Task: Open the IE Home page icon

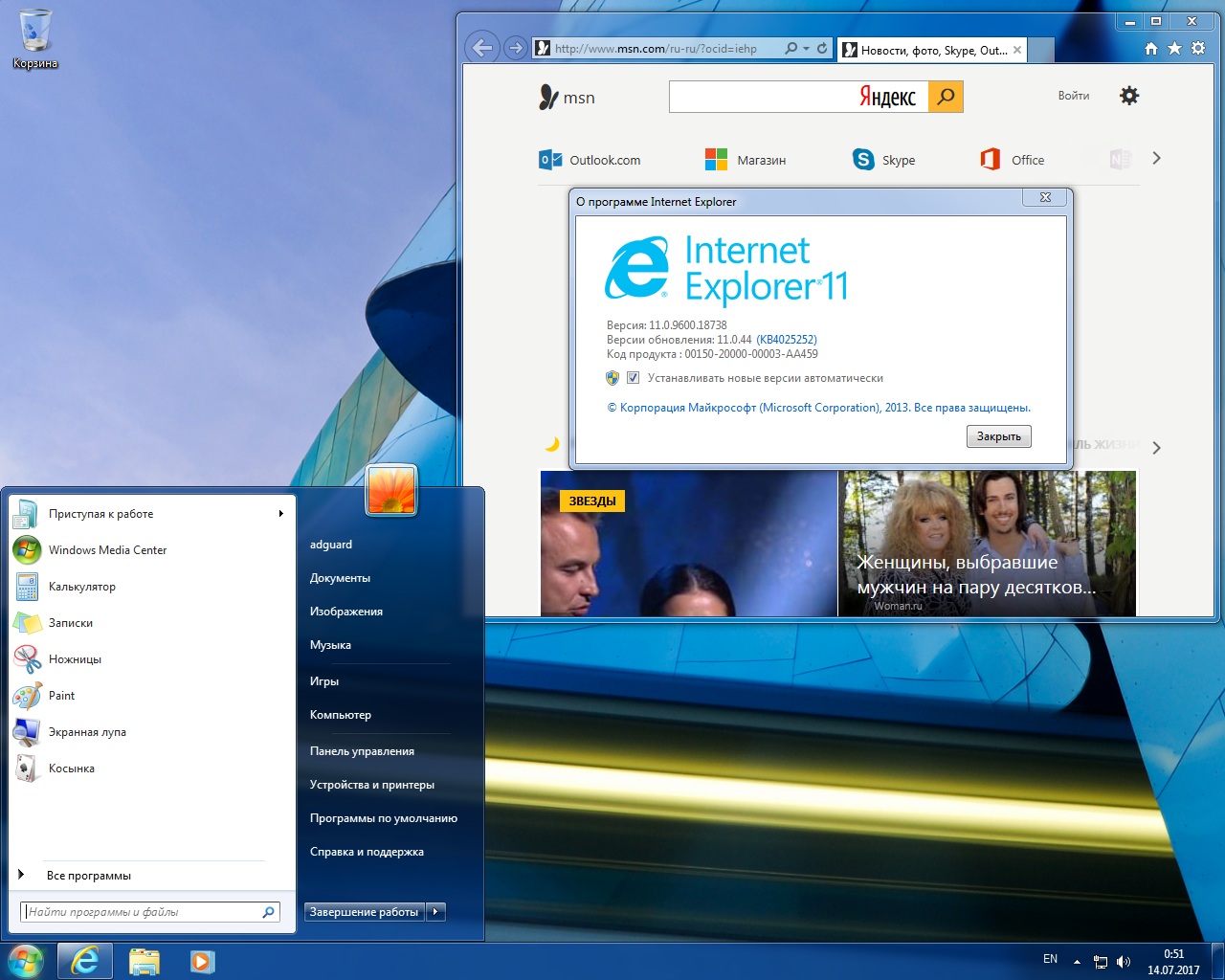Action: click(1151, 48)
